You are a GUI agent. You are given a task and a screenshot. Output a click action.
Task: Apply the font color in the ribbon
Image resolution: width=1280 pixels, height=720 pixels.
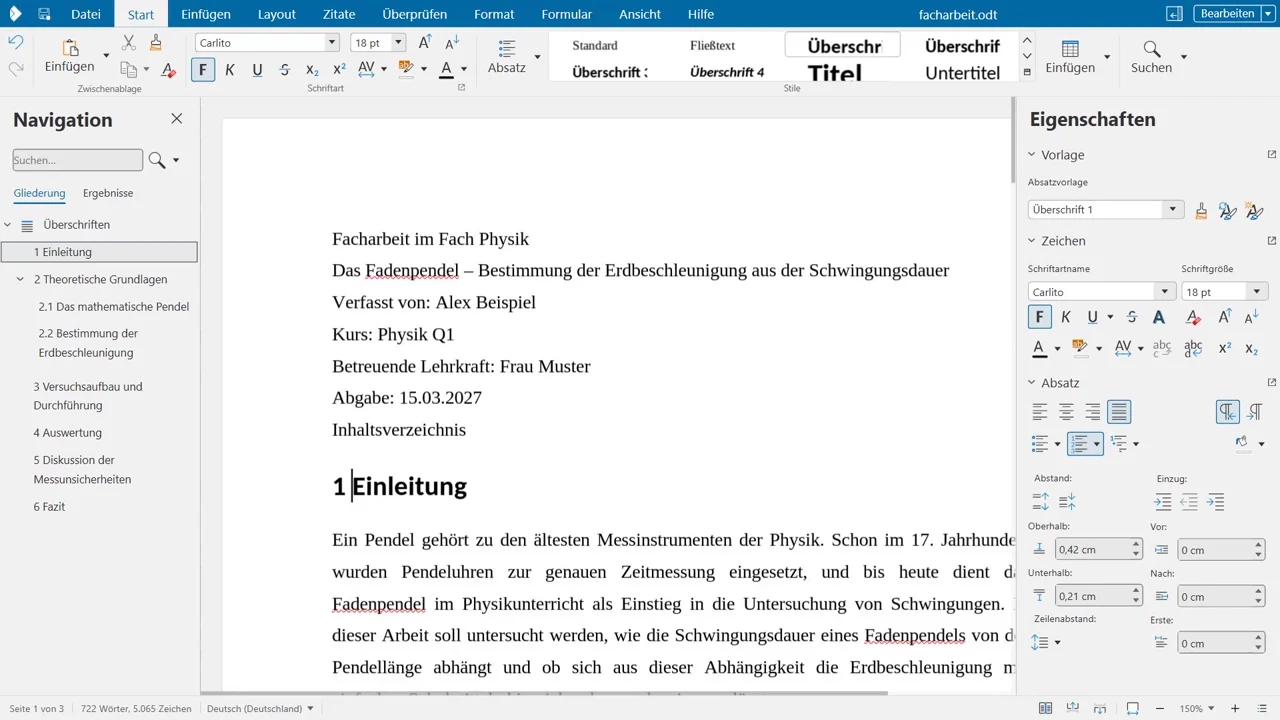[x=446, y=69]
